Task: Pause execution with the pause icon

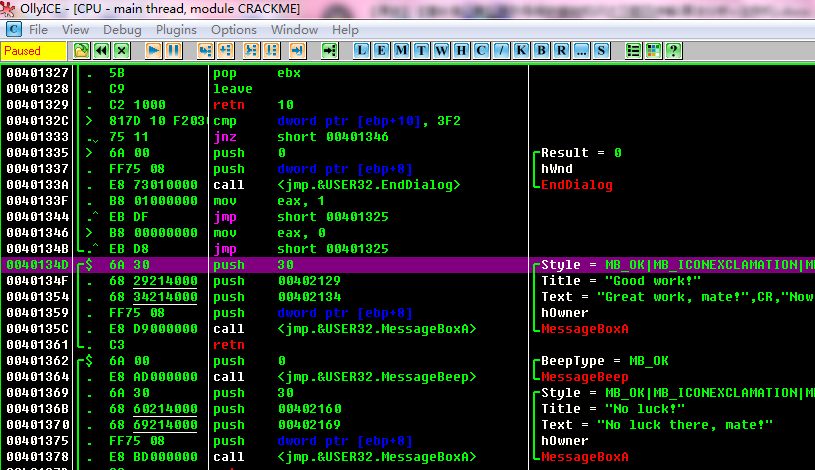Action: click(x=174, y=50)
